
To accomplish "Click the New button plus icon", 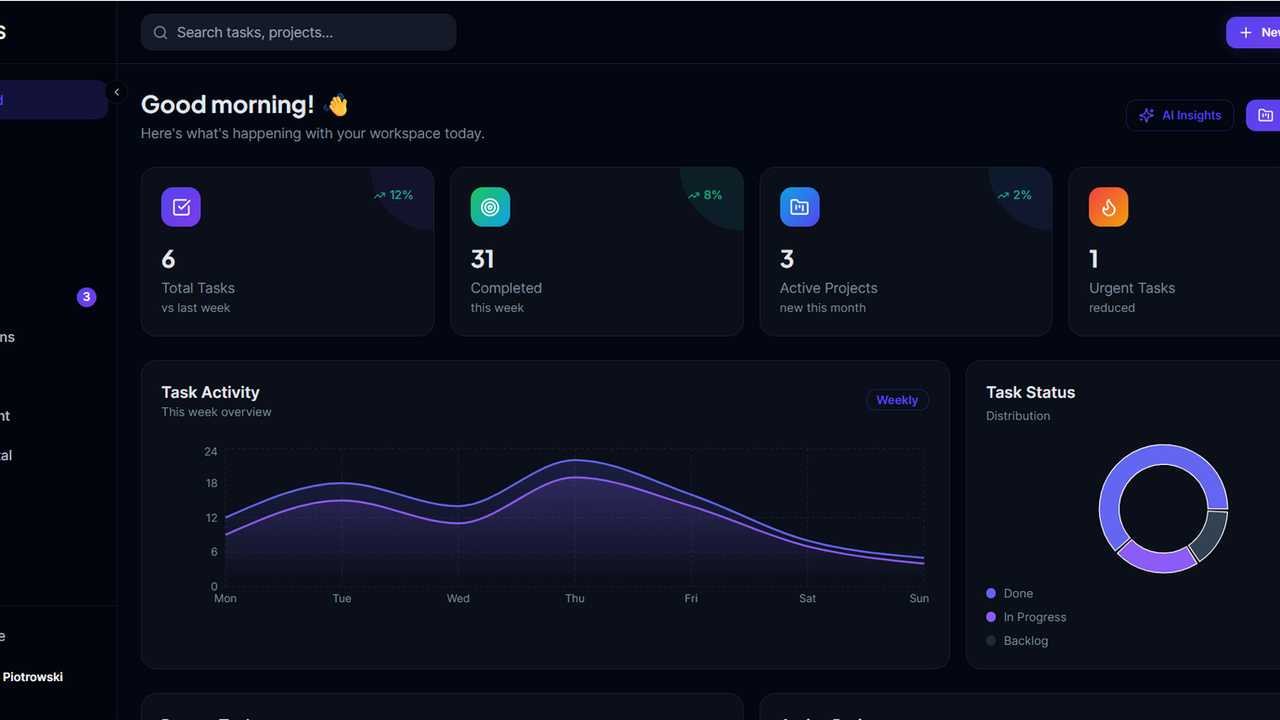I will tap(1246, 33).
